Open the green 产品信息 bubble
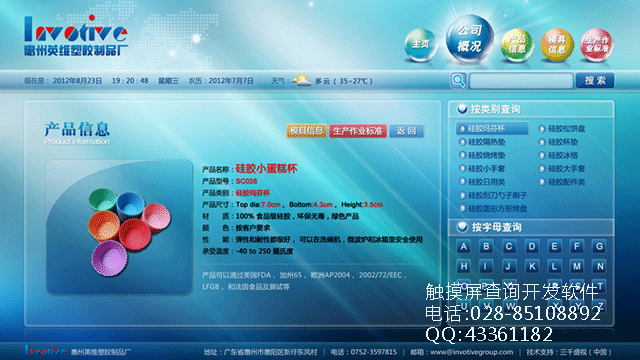The image size is (640, 360). pos(517,45)
